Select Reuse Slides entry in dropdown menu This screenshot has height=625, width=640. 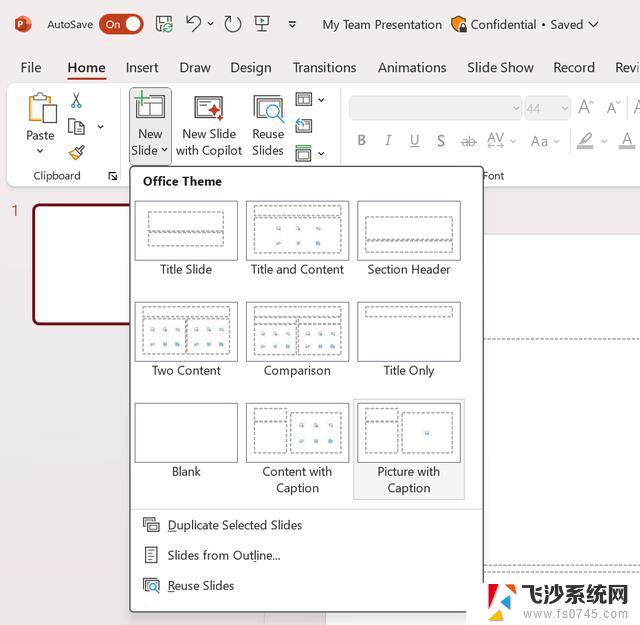click(306, 586)
